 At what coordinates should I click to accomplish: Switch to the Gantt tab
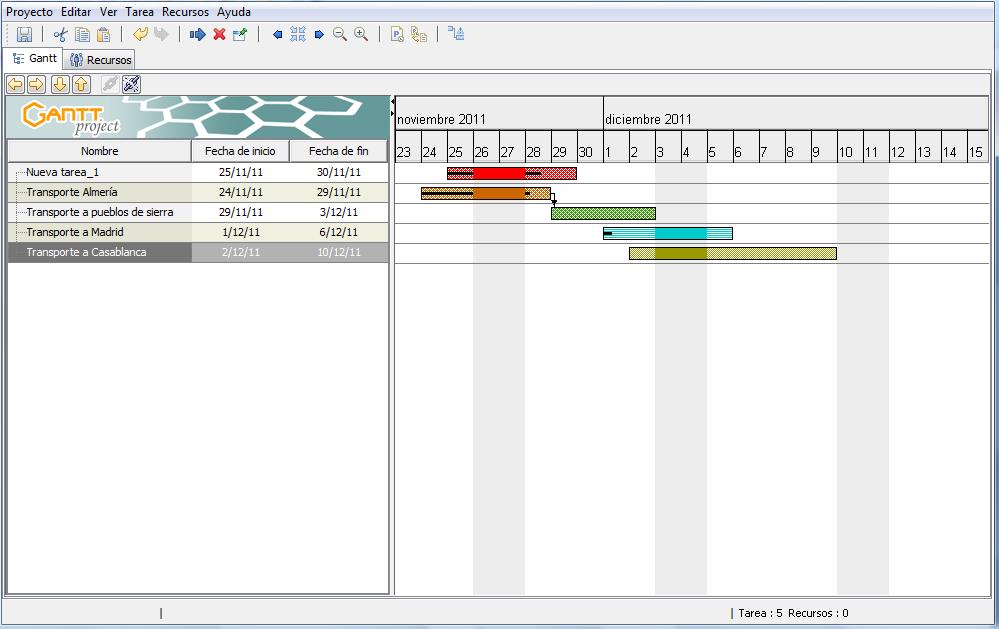34,59
